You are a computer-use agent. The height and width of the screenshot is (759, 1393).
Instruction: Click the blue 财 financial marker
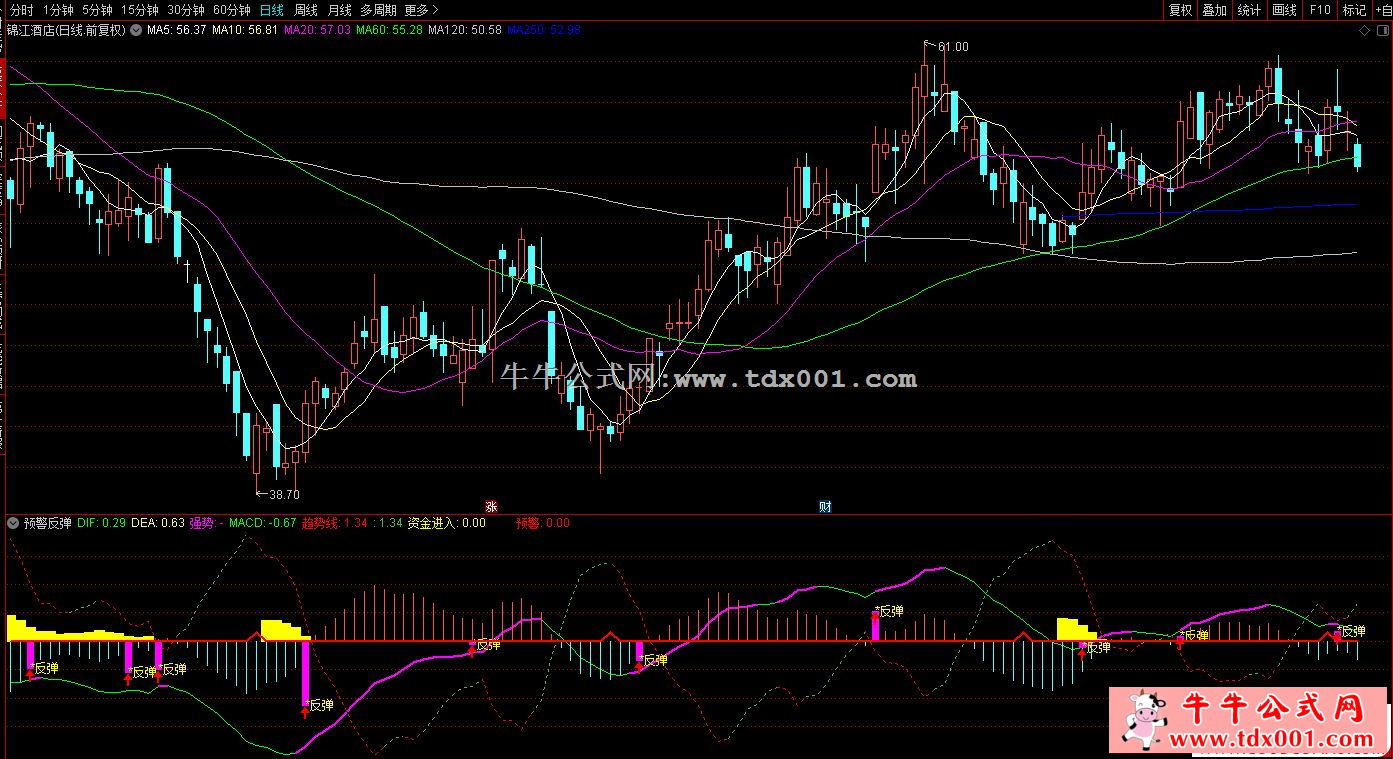tap(825, 506)
